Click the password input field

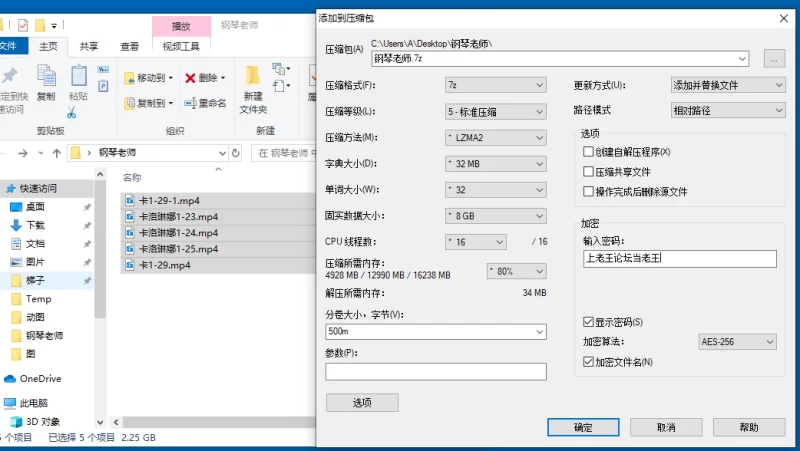coord(680,259)
